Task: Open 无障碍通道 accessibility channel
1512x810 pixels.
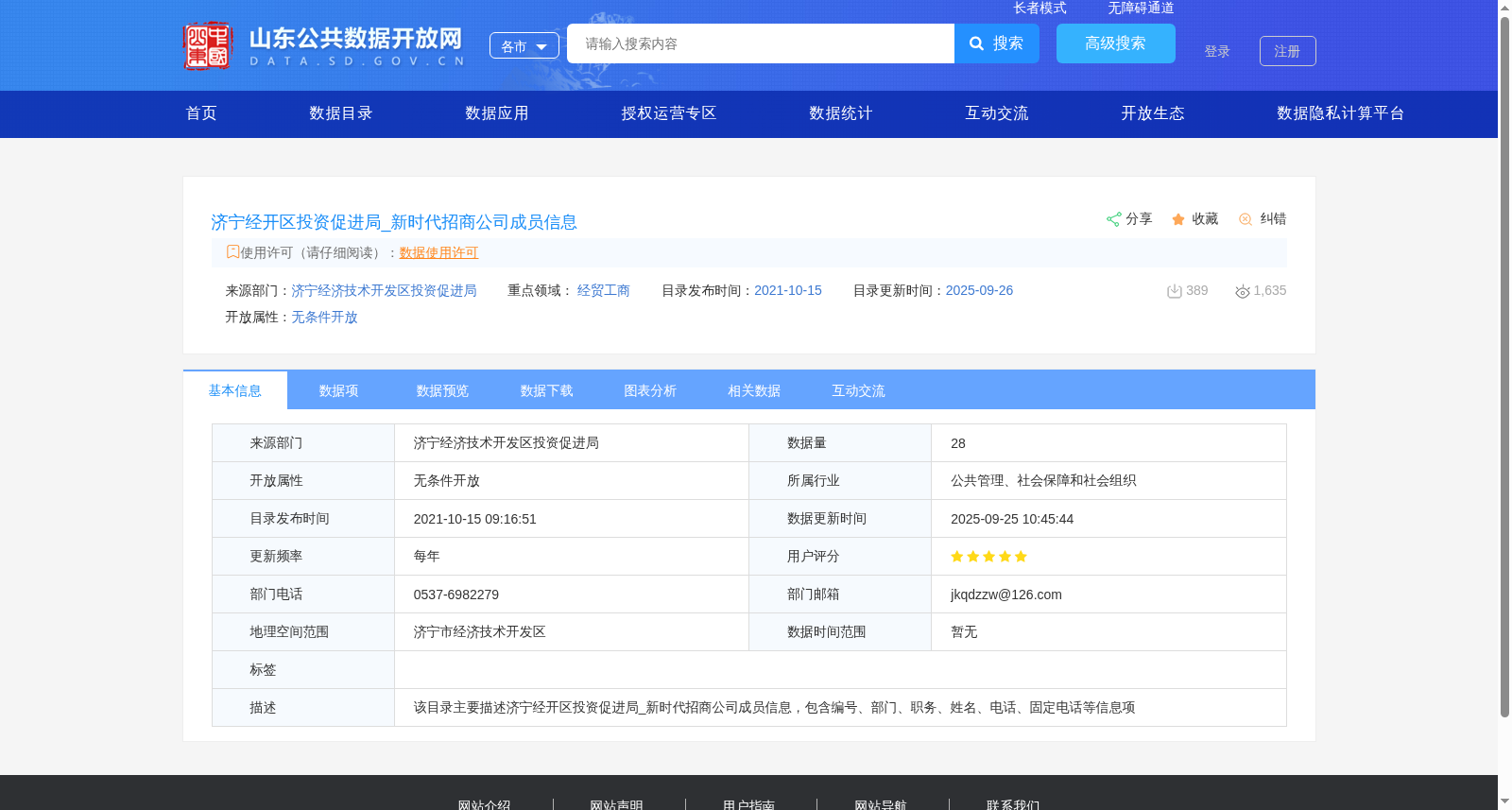Action: point(1141,8)
